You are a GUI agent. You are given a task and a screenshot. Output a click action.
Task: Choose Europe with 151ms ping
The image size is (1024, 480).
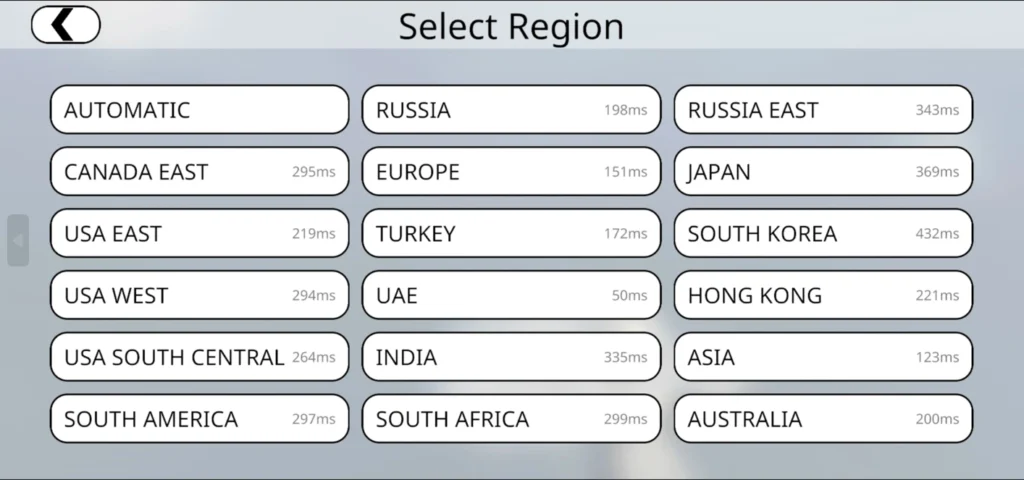511,172
